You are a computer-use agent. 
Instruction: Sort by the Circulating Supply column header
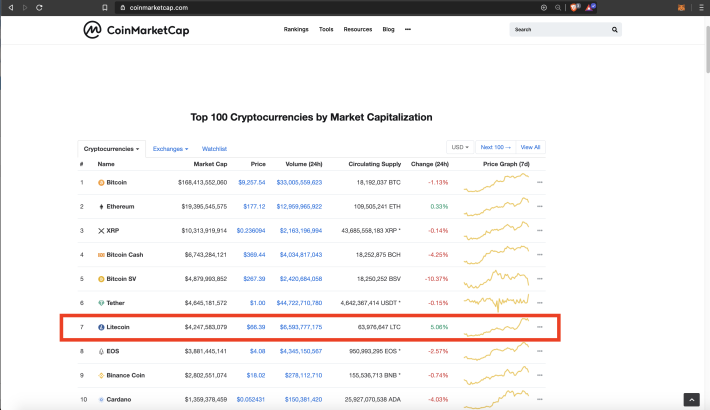tap(374, 164)
